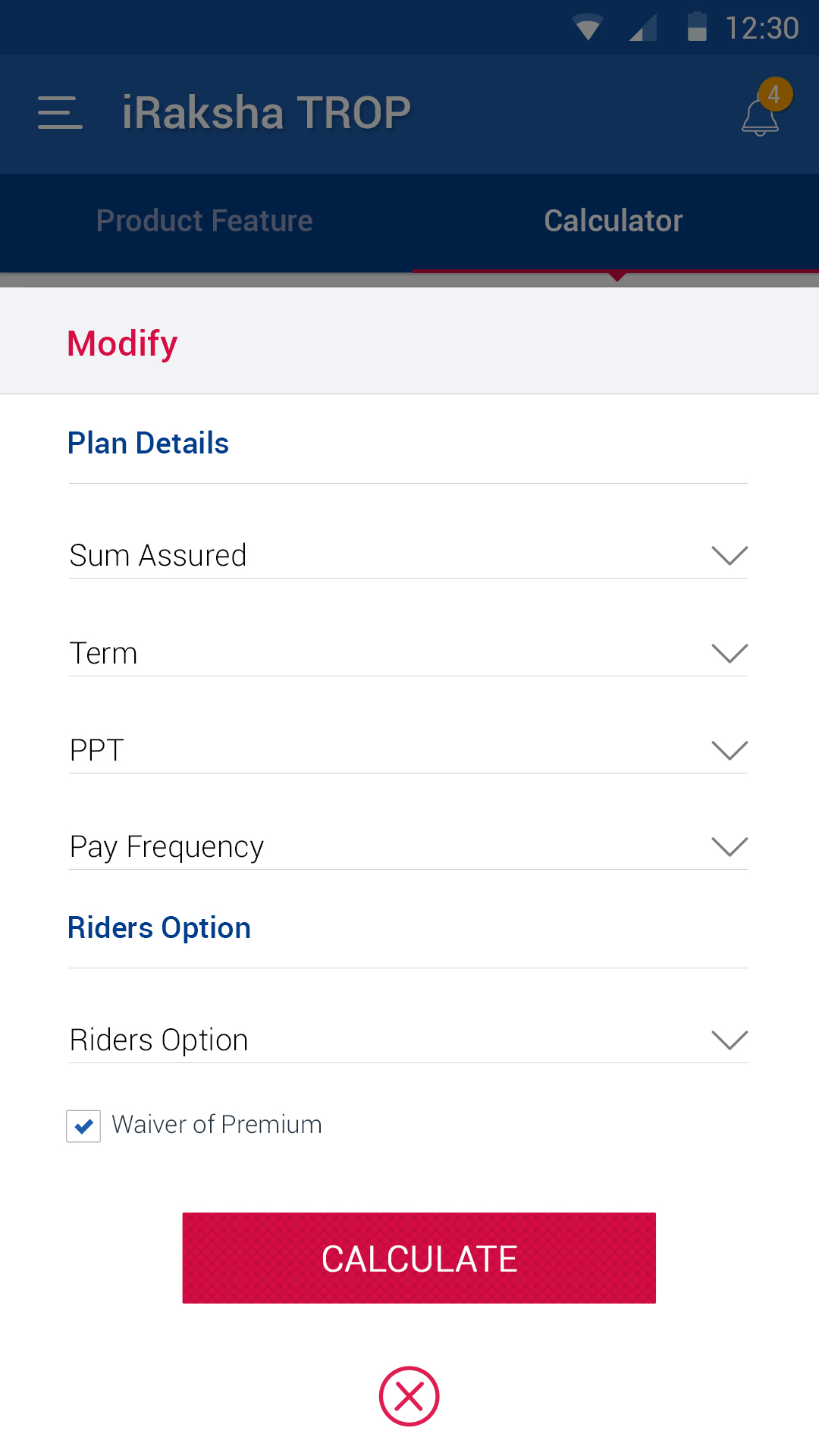
Task: Open the Pay Frequency dropdown
Action: coord(730,846)
